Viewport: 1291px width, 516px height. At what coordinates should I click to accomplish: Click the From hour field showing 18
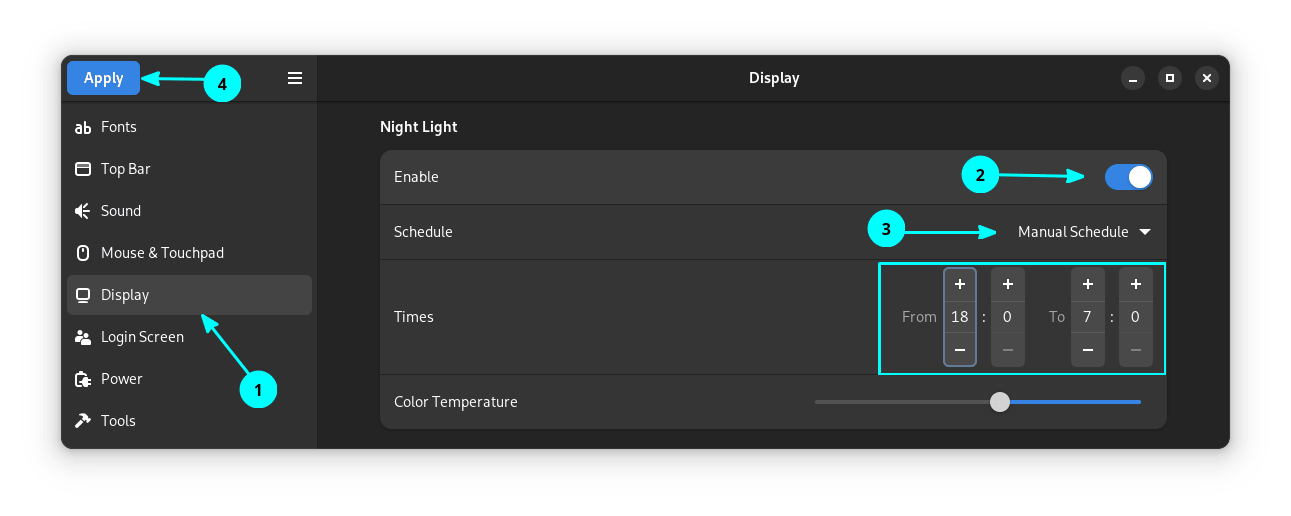coord(960,317)
